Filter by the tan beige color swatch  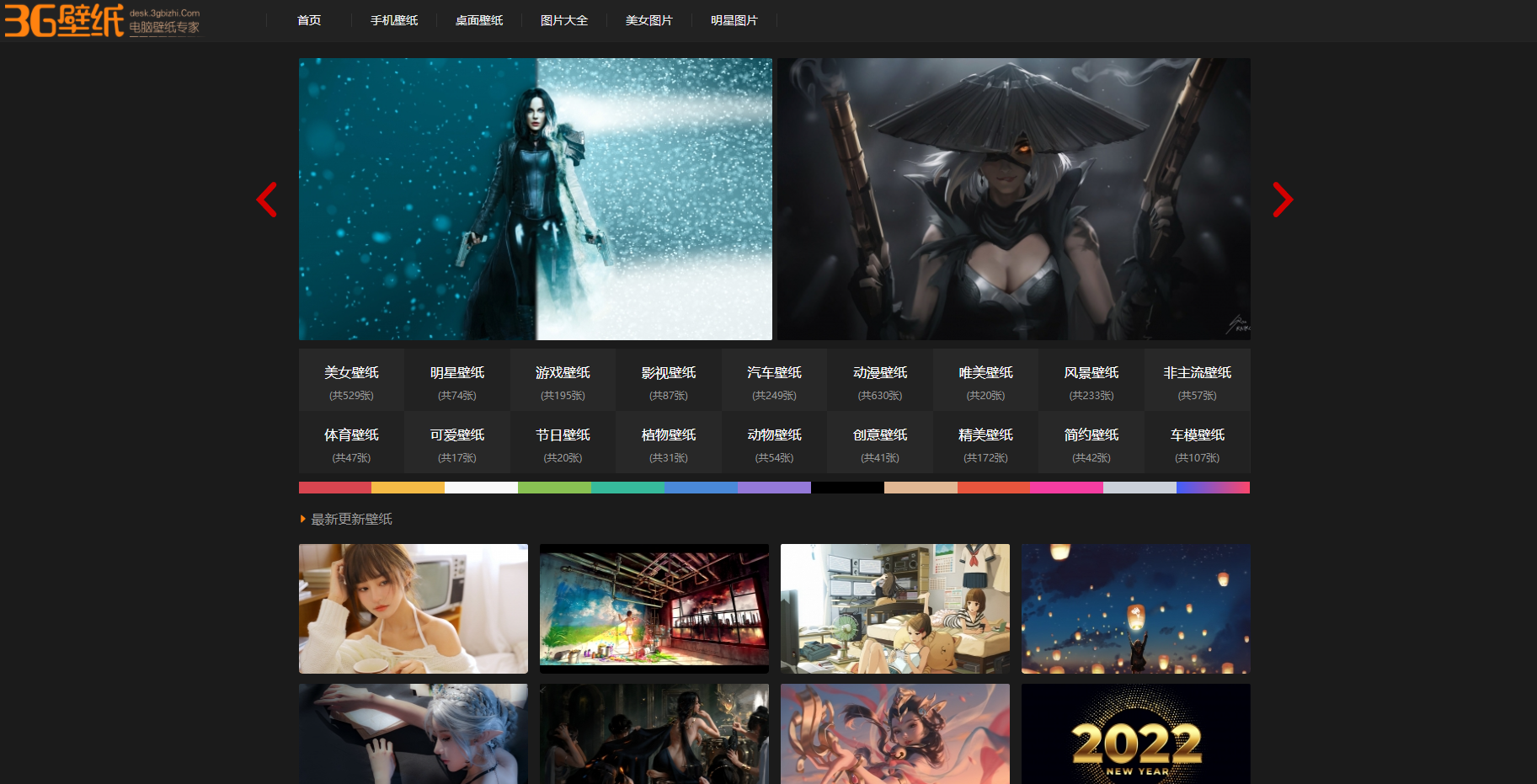(x=921, y=488)
